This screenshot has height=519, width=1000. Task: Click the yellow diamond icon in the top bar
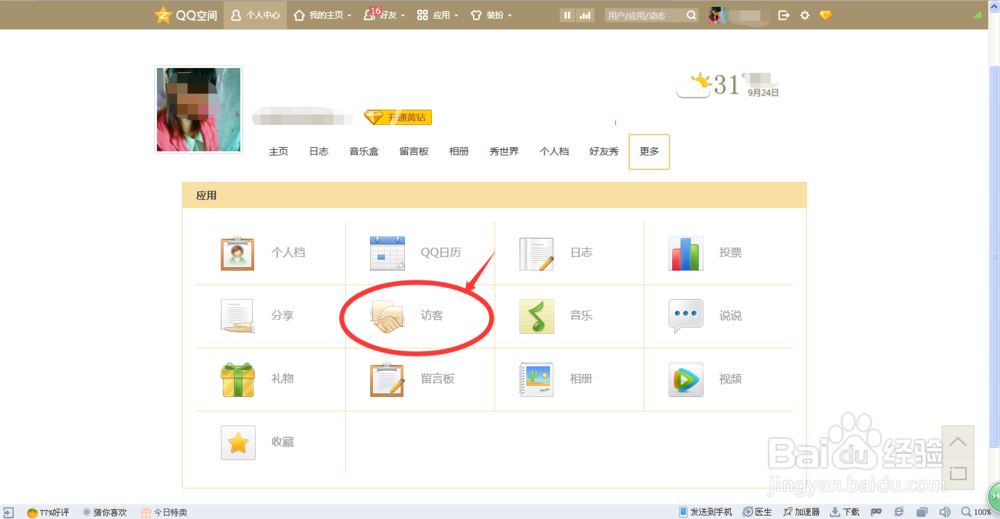tap(826, 15)
